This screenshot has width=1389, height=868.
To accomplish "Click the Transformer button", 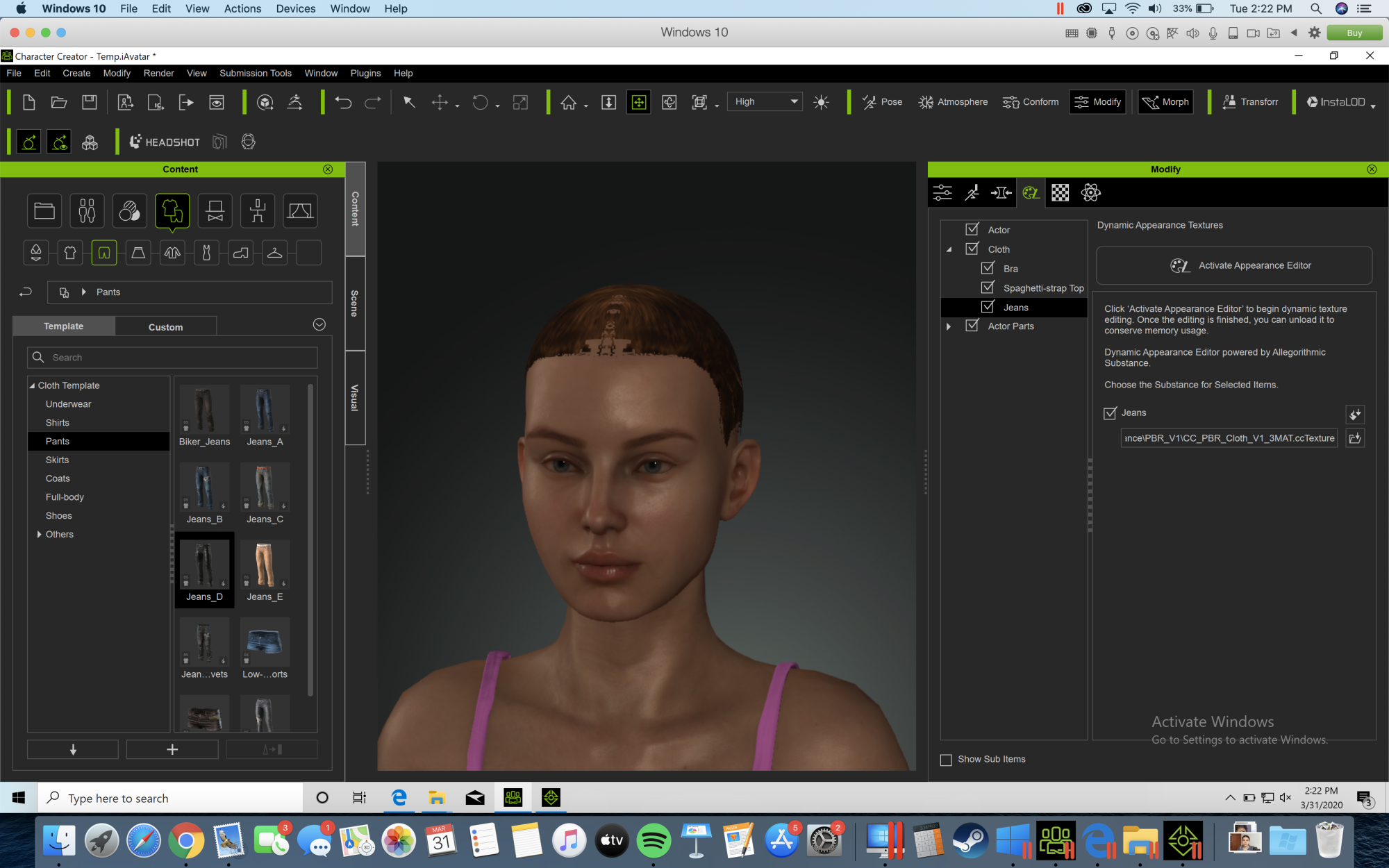I will click(x=1250, y=102).
